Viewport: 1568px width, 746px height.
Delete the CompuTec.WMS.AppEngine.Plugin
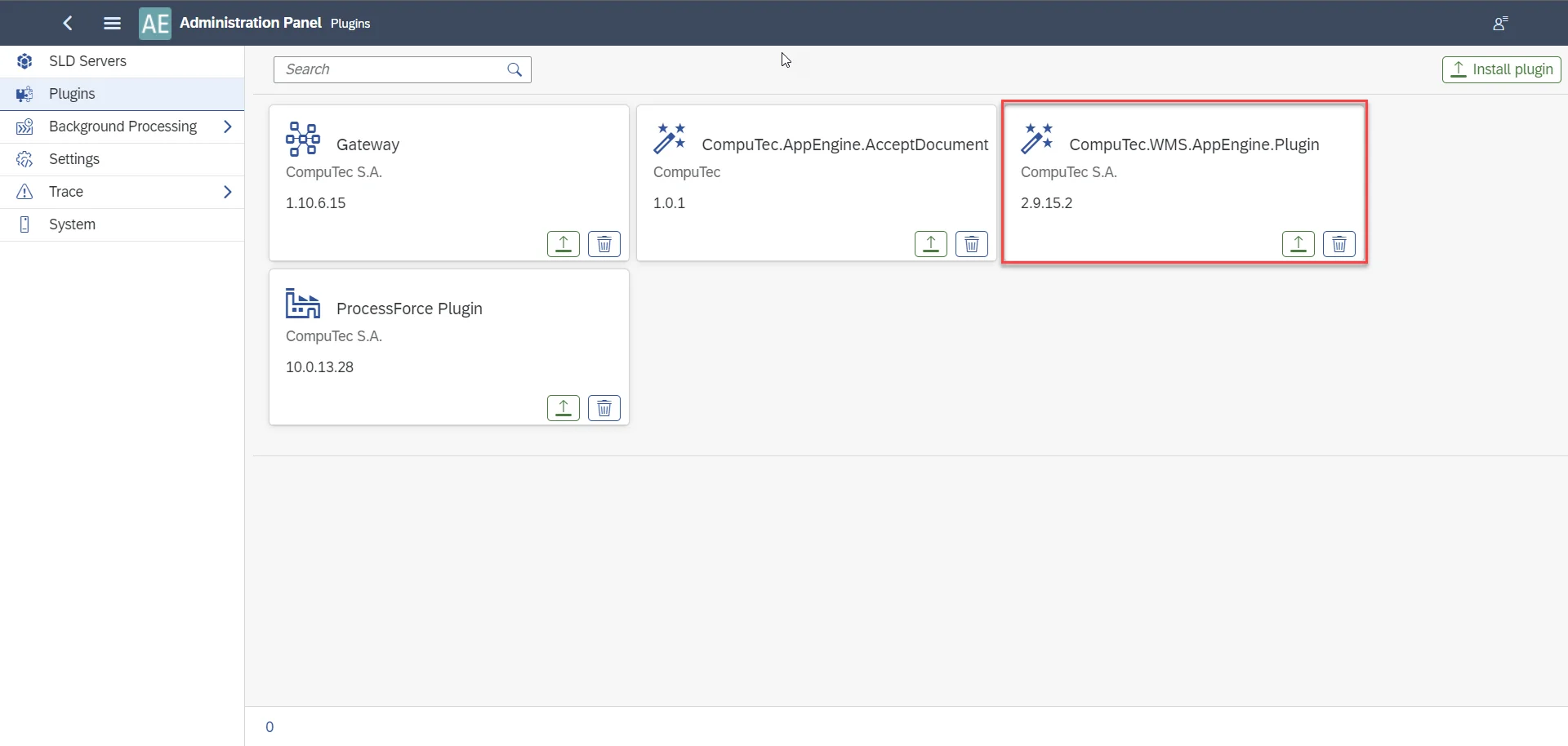click(1339, 243)
